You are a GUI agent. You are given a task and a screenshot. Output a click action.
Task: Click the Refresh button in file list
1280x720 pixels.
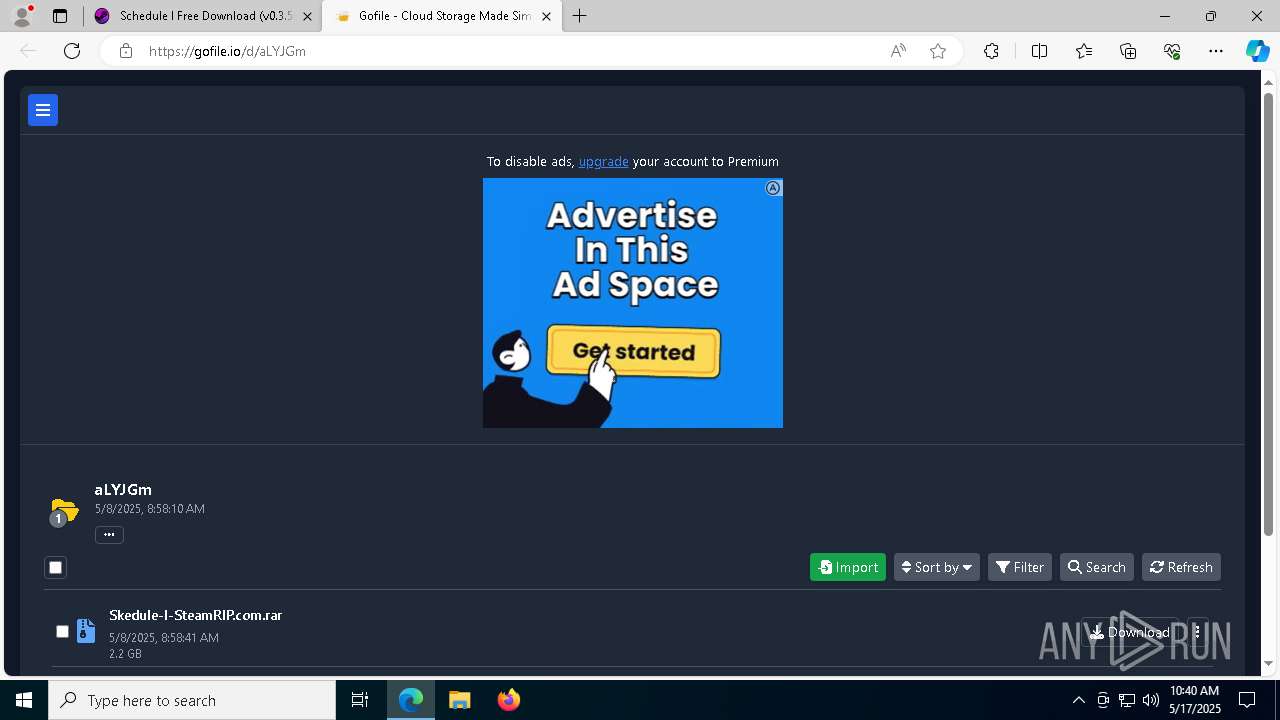[x=1181, y=567]
